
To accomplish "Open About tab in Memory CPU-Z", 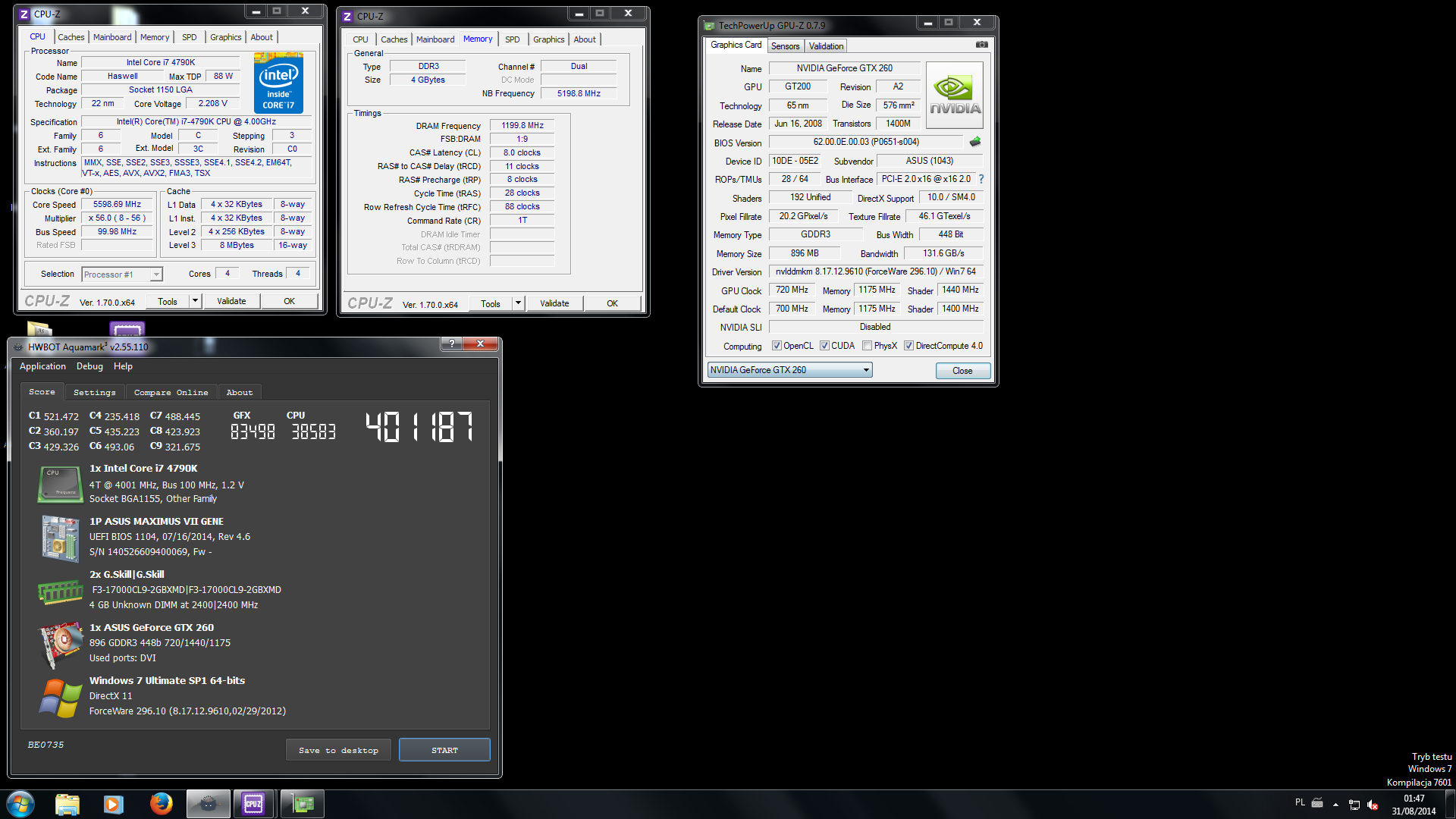I will click(585, 39).
